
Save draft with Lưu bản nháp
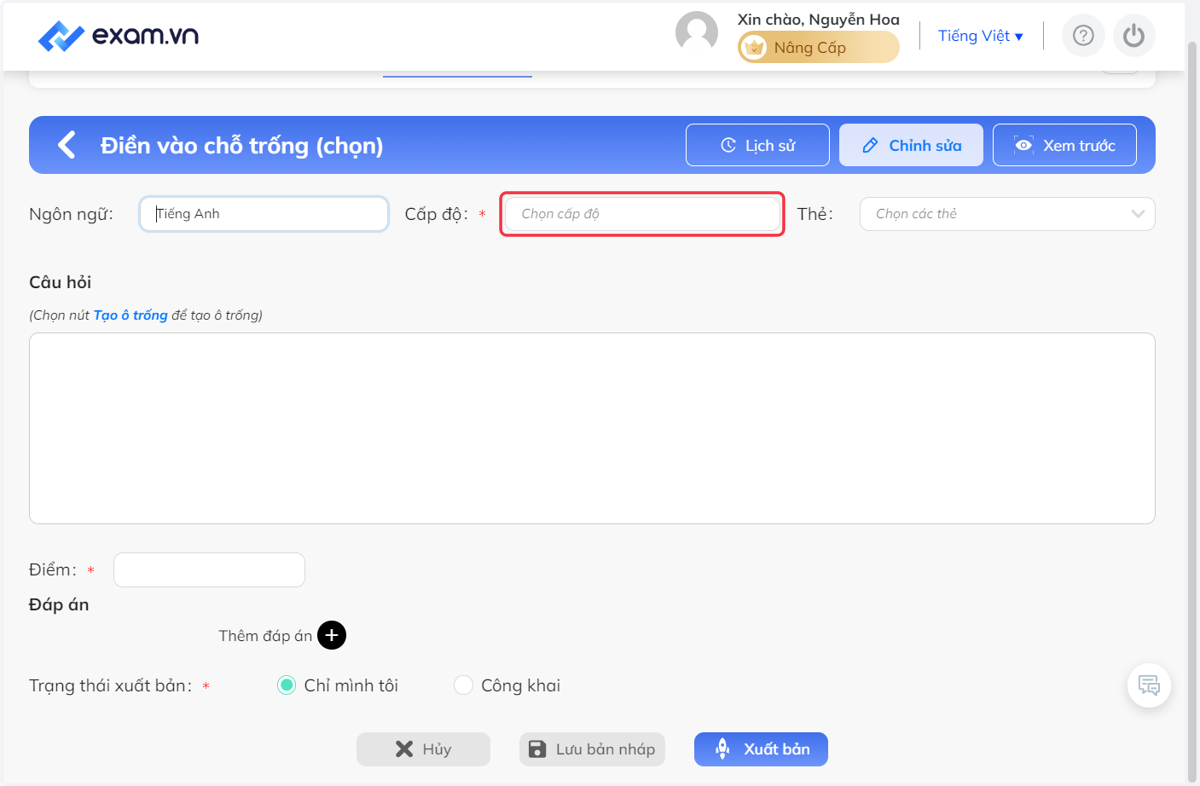[592, 749]
